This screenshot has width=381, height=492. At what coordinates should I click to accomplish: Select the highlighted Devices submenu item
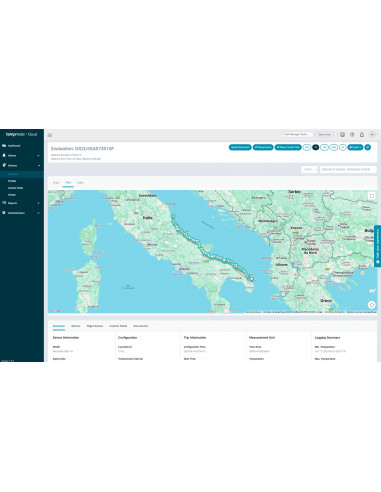tap(22, 174)
